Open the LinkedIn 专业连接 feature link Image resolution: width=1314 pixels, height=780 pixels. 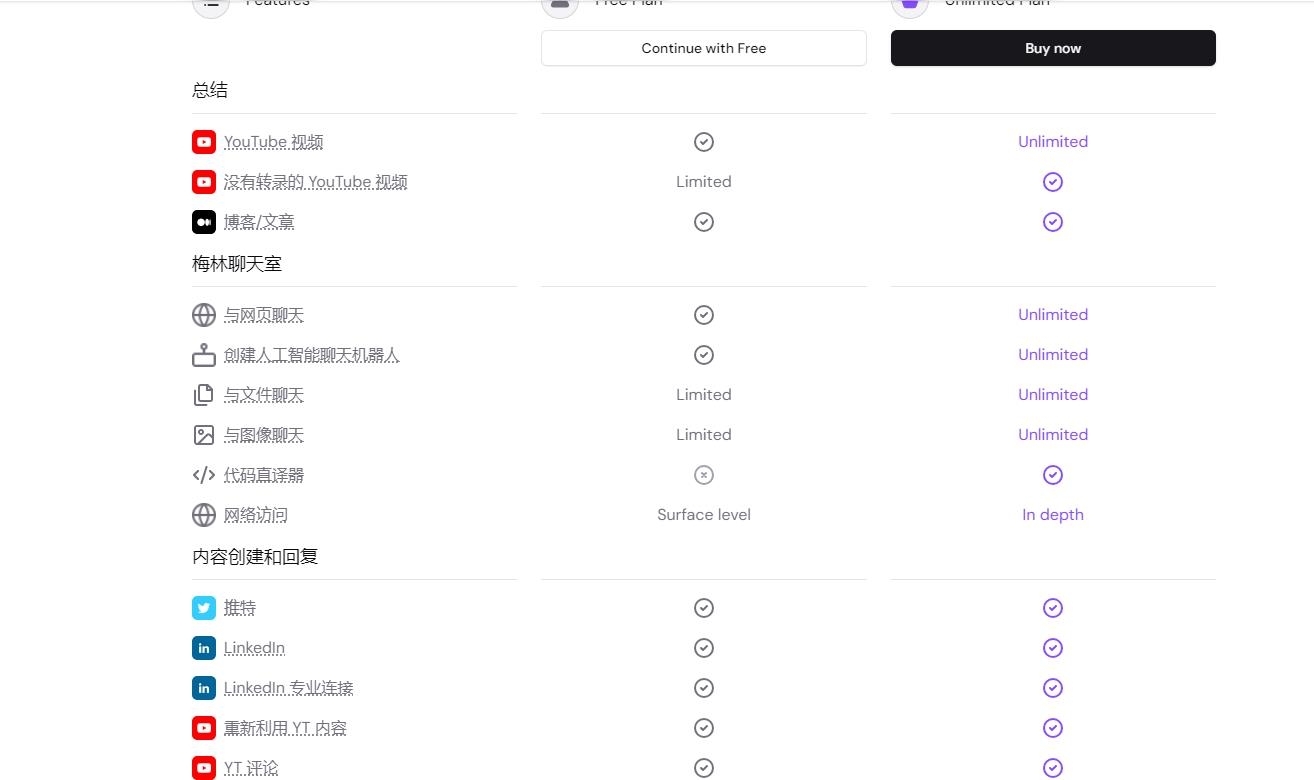coord(288,688)
